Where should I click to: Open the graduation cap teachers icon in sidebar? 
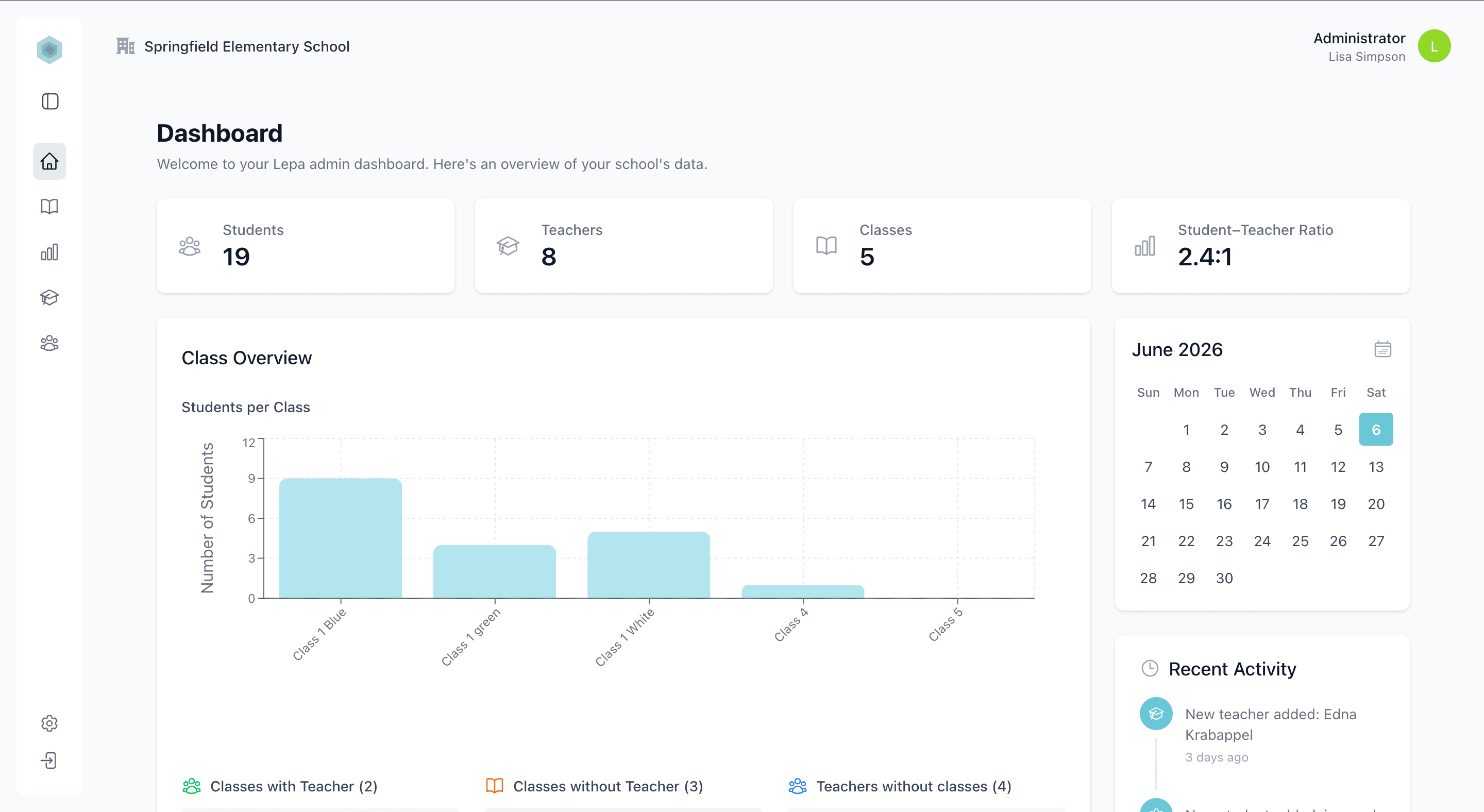coord(49,297)
